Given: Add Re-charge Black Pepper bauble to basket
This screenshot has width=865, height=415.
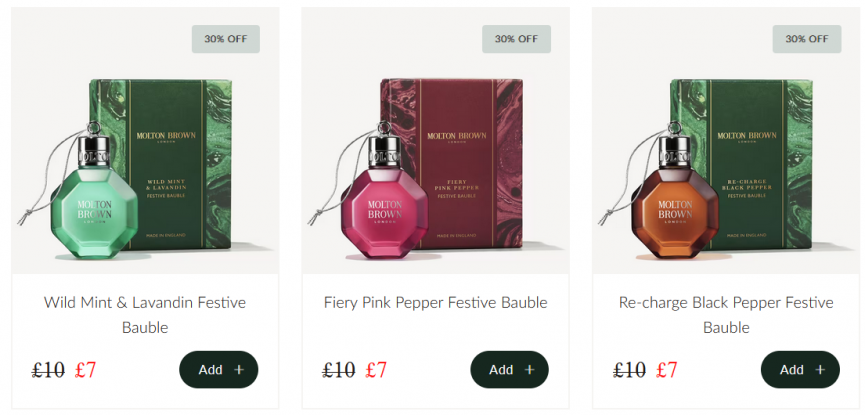Looking at the screenshot, I should tap(800, 370).
